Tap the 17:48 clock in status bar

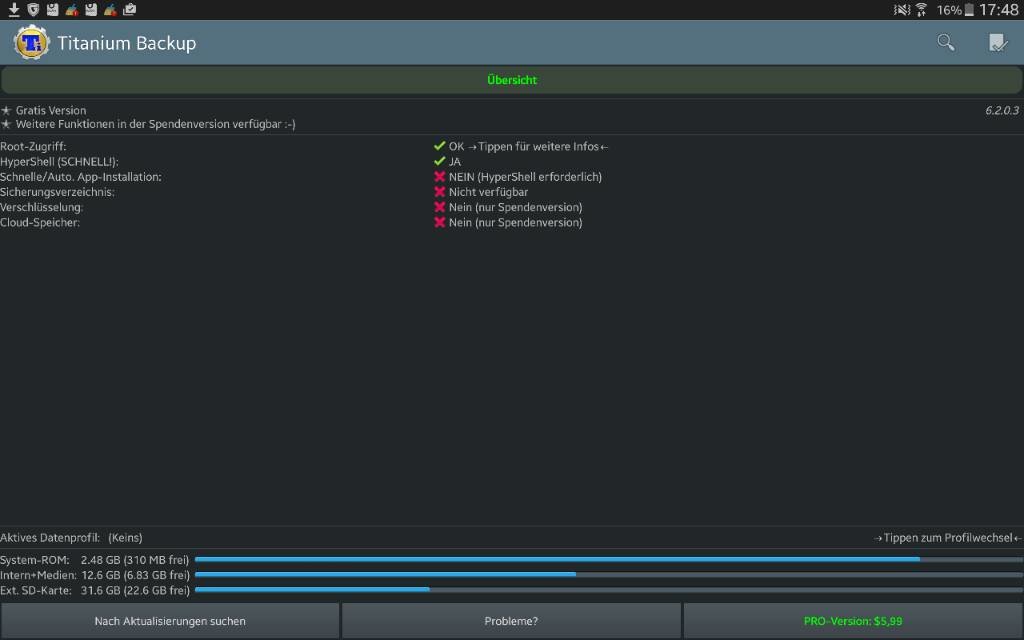[999, 10]
